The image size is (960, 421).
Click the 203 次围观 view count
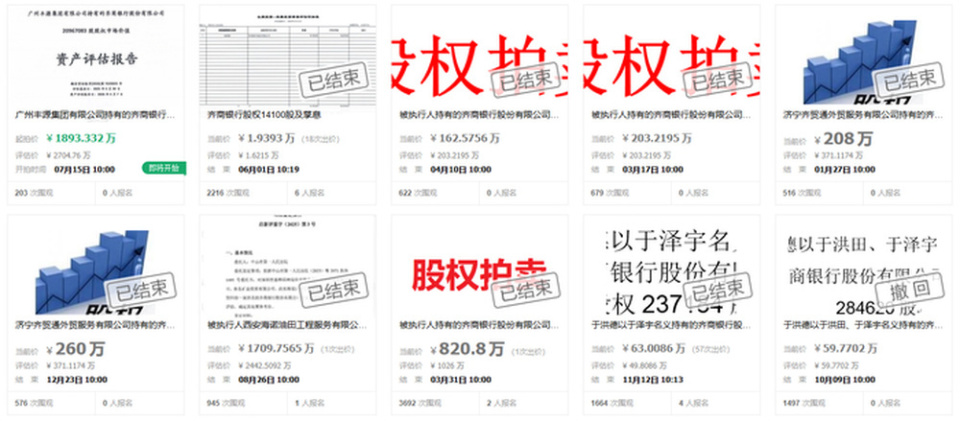click(x=33, y=193)
